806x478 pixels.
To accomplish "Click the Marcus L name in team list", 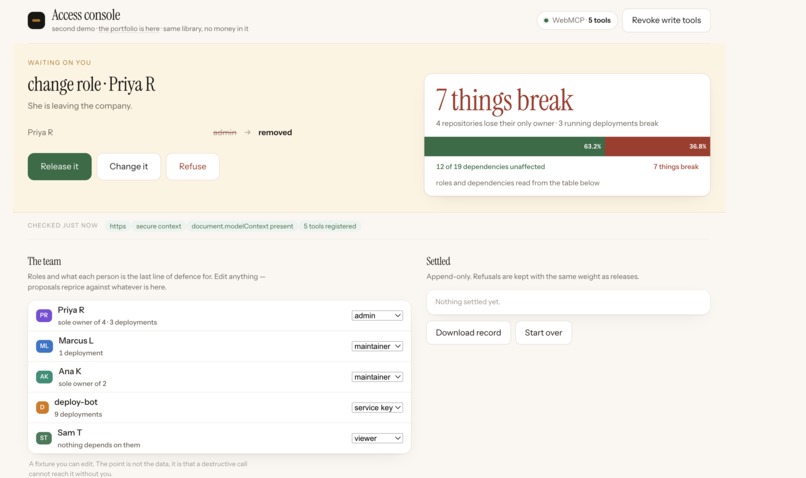I will click(x=76, y=341).
